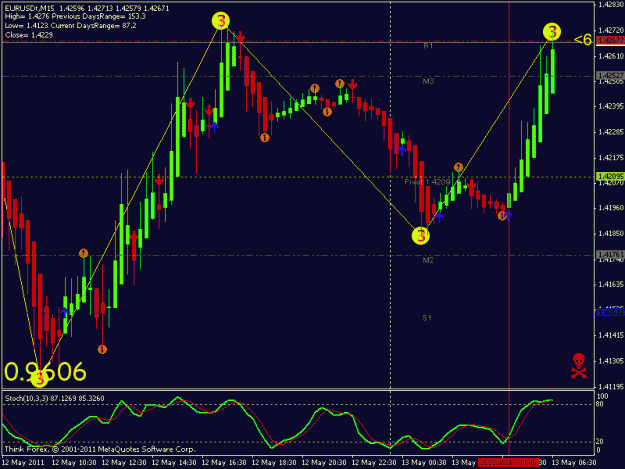Click the blue arrow on the red vertical line

click(x=508, y=216)
